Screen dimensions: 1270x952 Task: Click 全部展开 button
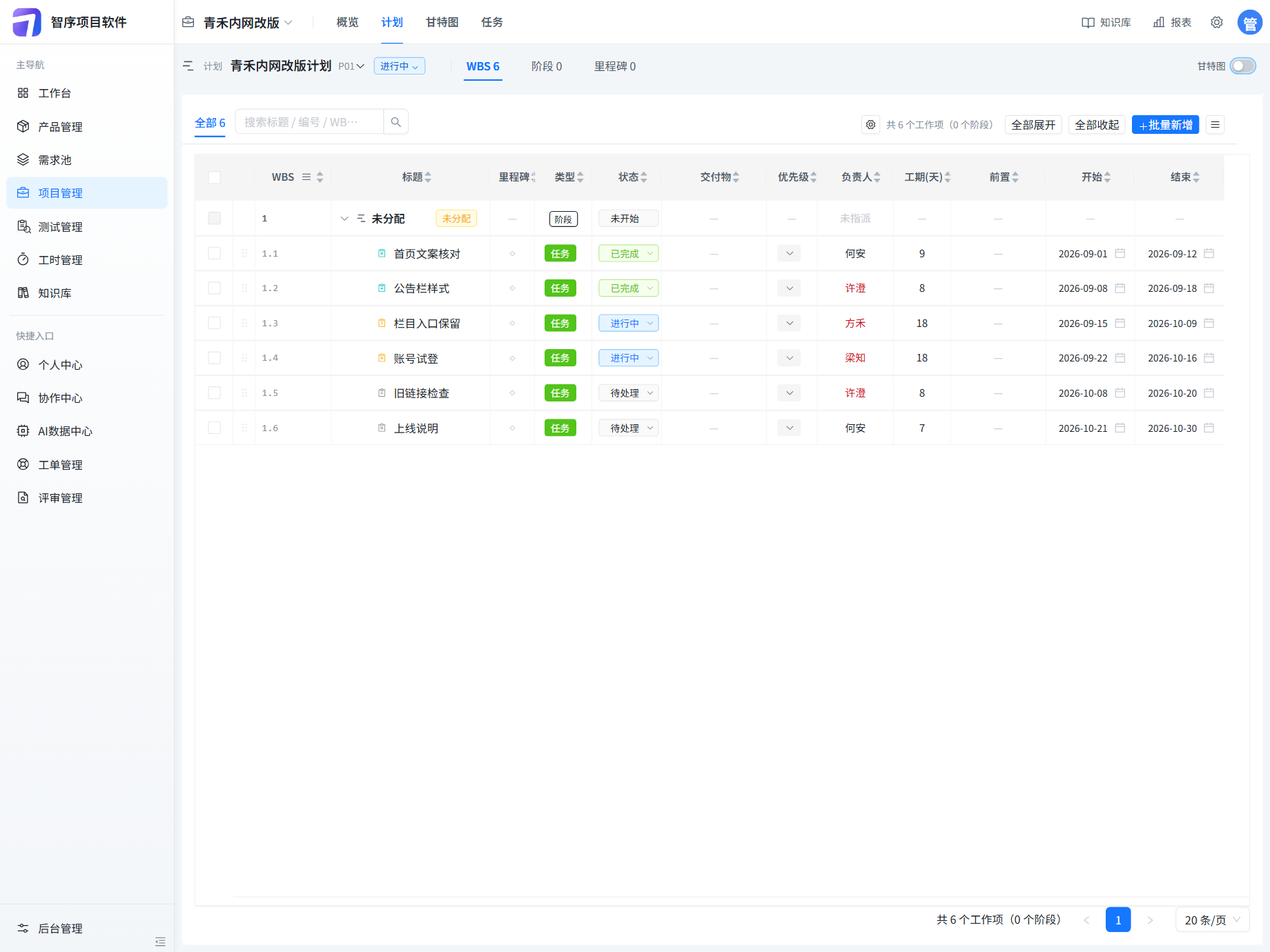(1033, 125)
